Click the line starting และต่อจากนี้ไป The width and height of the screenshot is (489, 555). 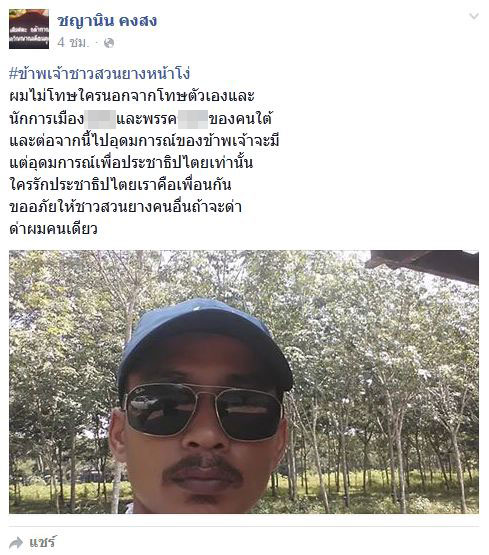point(144,141)
